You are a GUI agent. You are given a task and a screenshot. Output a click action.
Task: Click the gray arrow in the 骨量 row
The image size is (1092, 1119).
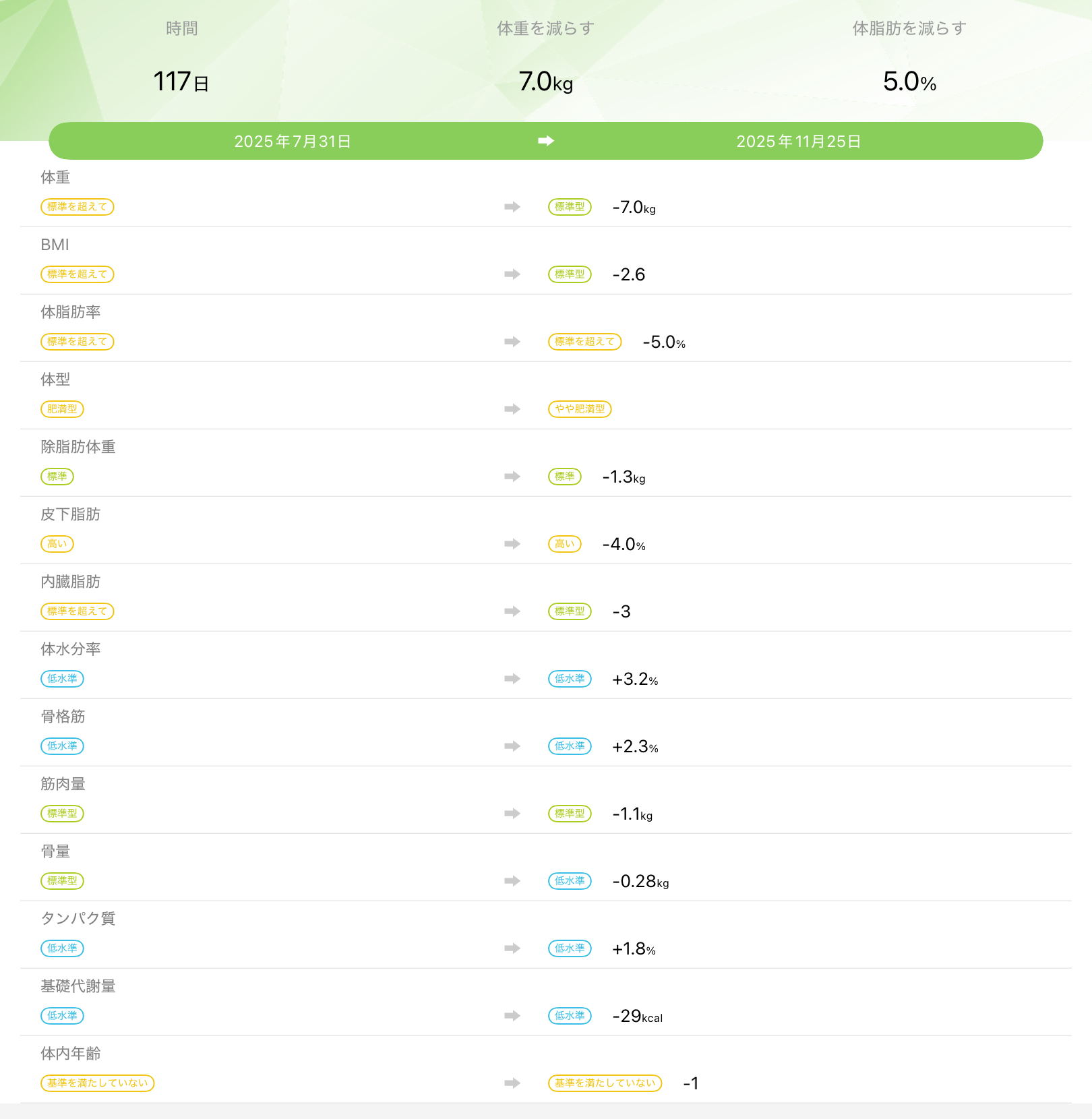tap(512, 881)
